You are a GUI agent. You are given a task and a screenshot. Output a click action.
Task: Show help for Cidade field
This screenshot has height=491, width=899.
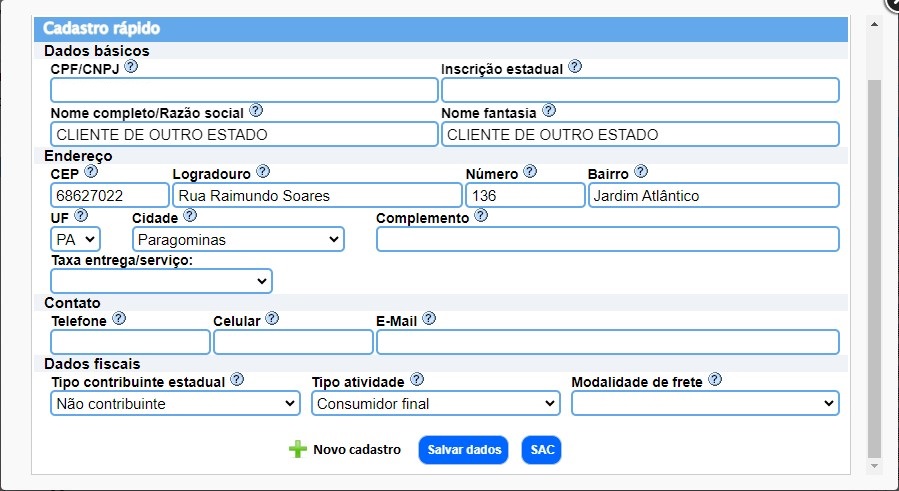(x=190, y=215)
